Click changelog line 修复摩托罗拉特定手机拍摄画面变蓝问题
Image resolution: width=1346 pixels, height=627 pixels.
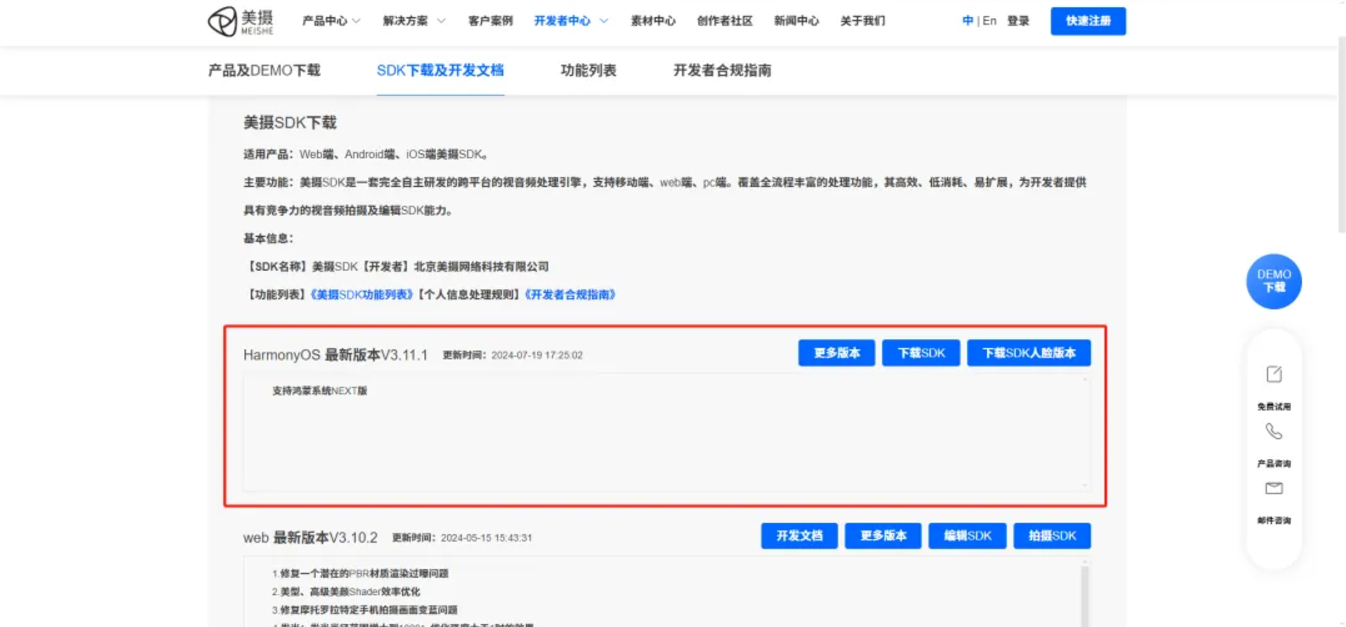[365, 610]
